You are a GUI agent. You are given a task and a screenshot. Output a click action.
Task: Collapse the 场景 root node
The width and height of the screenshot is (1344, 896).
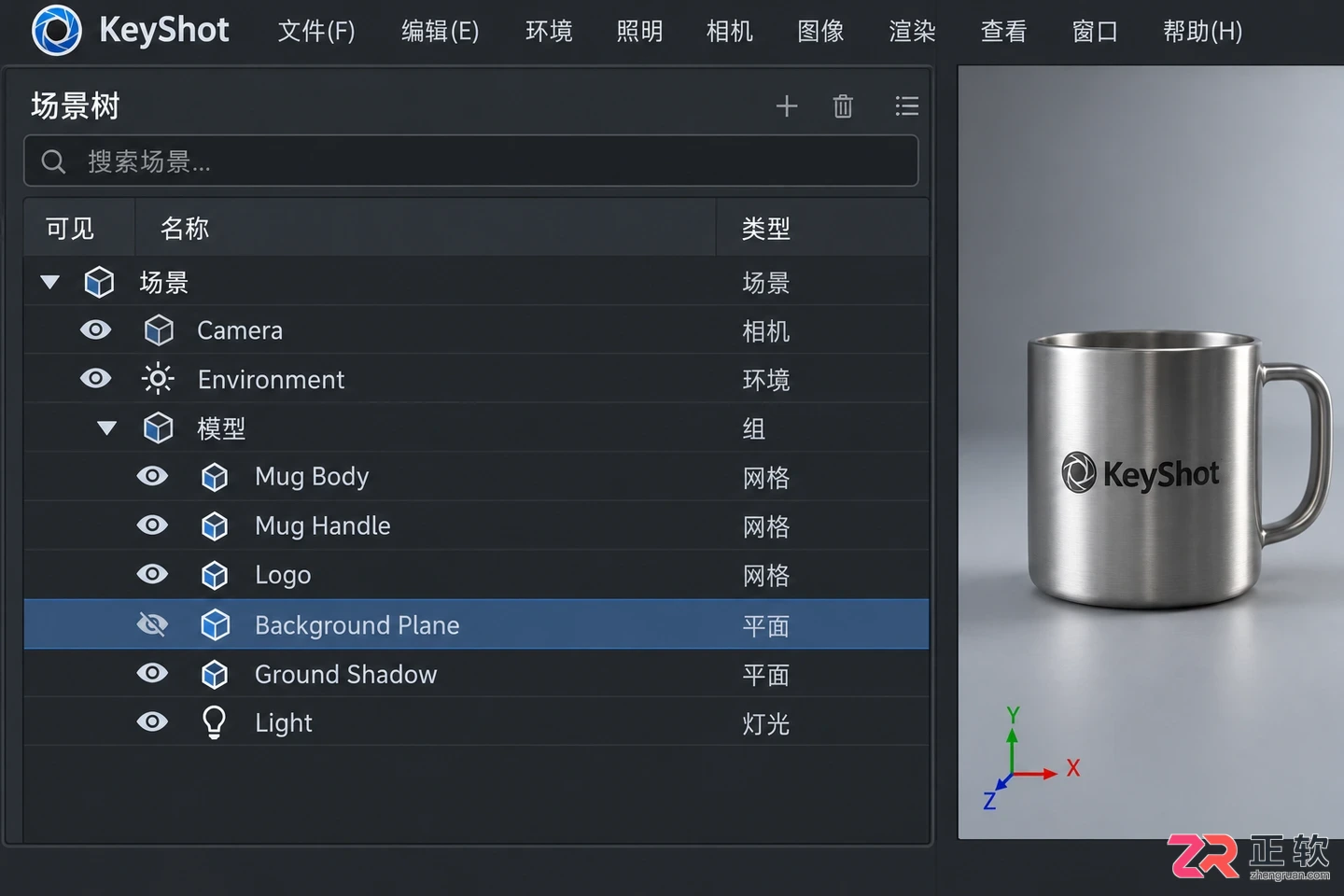[50, 282]
